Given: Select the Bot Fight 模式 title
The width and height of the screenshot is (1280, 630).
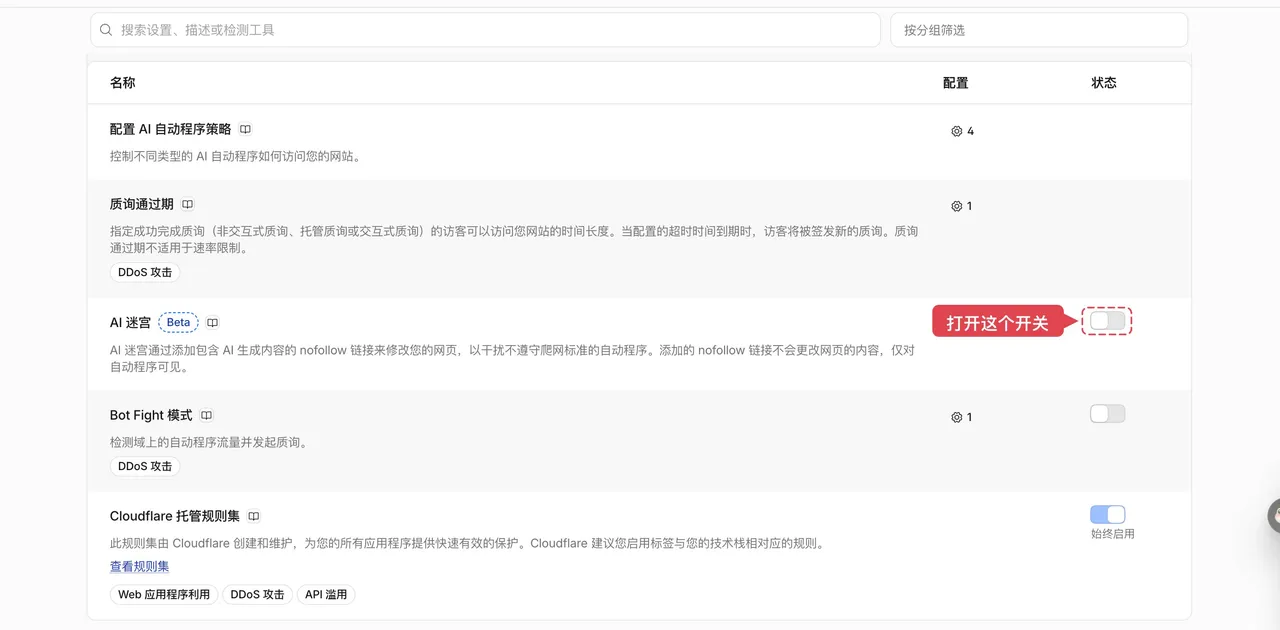Looking at the screenshot, I should [x=151, y=415].
